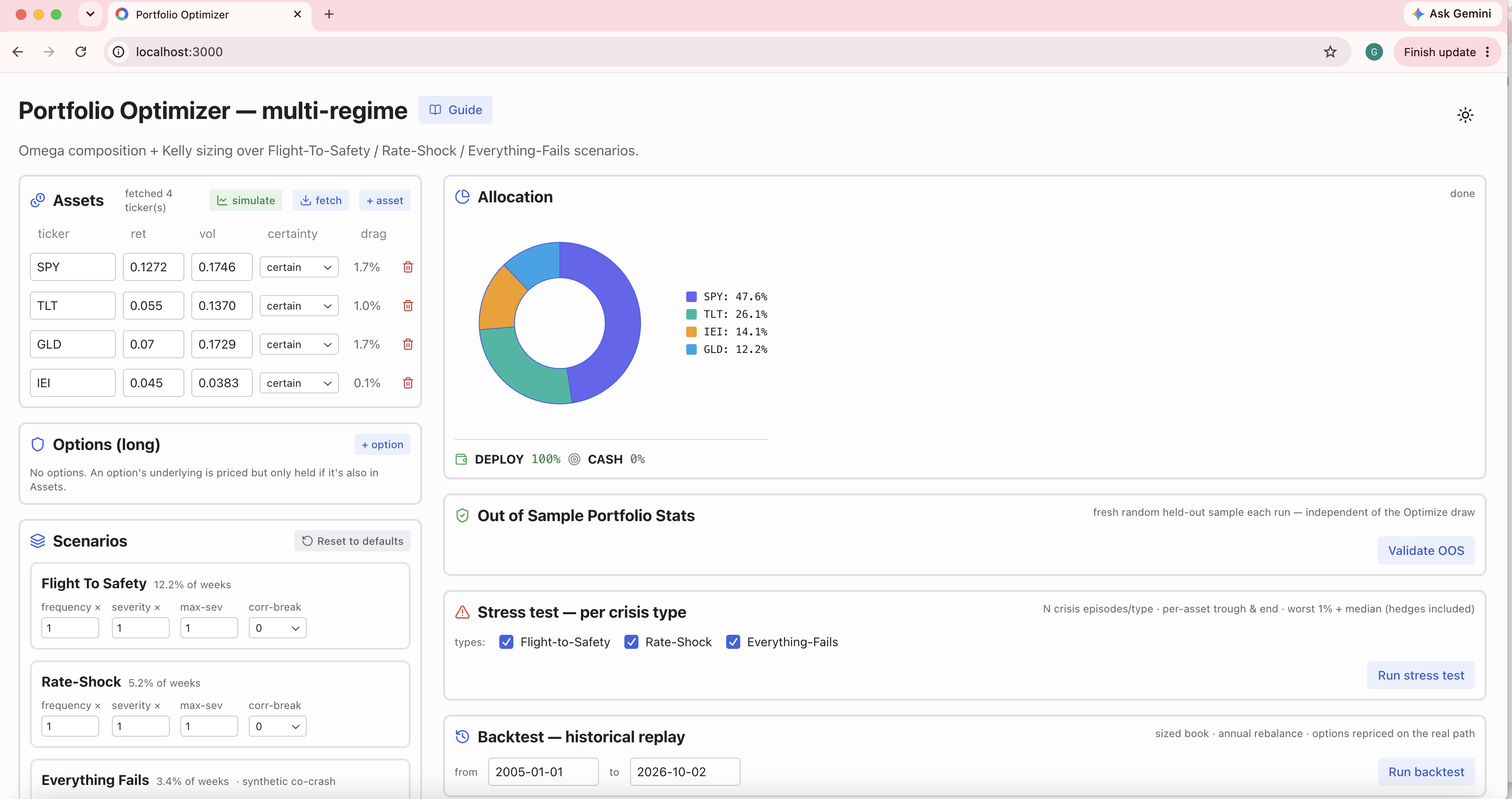Open the GLD certainty dropdown
The height and width of the screenshot is (799, 1512).
299,345
